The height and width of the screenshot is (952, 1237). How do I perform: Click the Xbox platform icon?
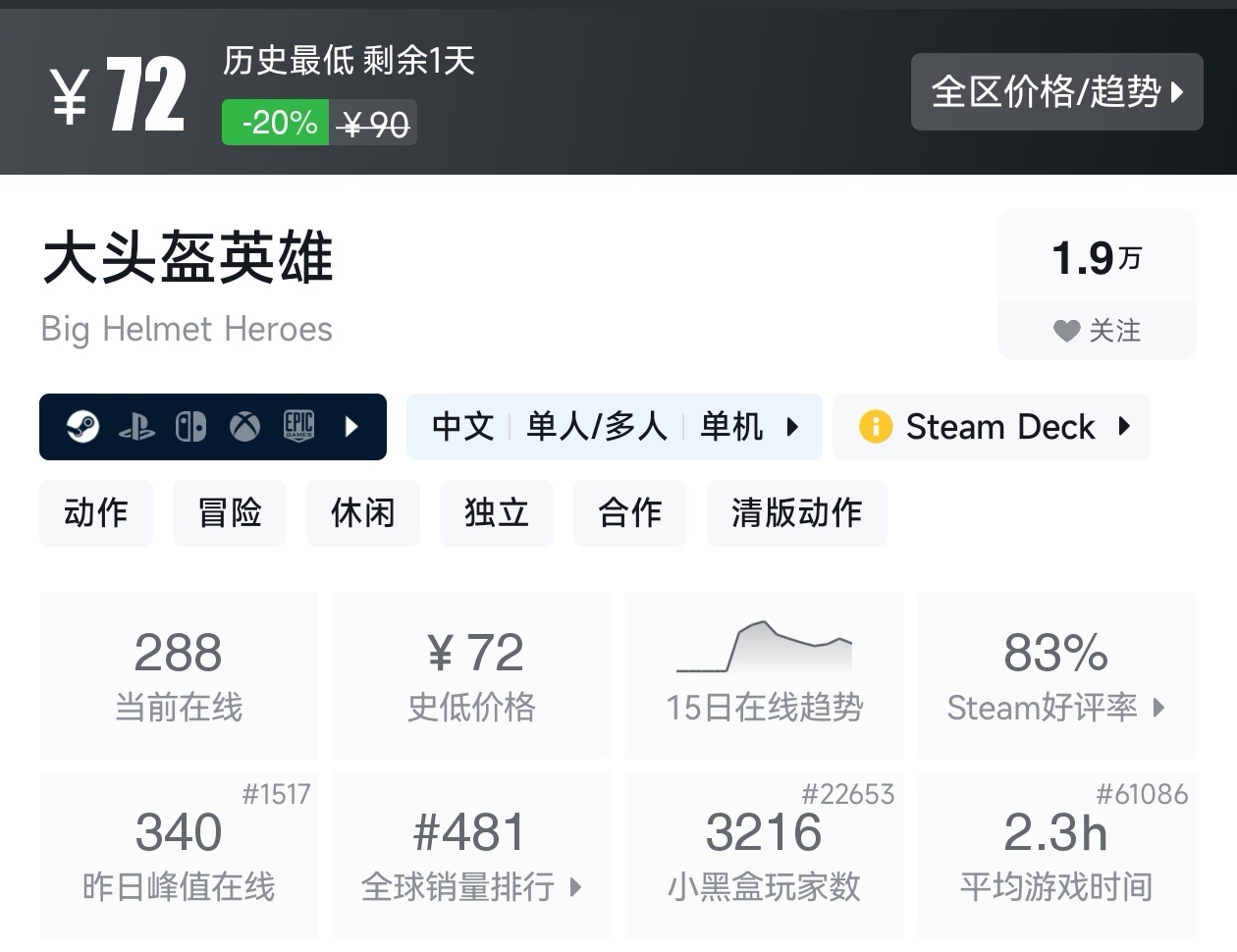(x=244, y=427)
